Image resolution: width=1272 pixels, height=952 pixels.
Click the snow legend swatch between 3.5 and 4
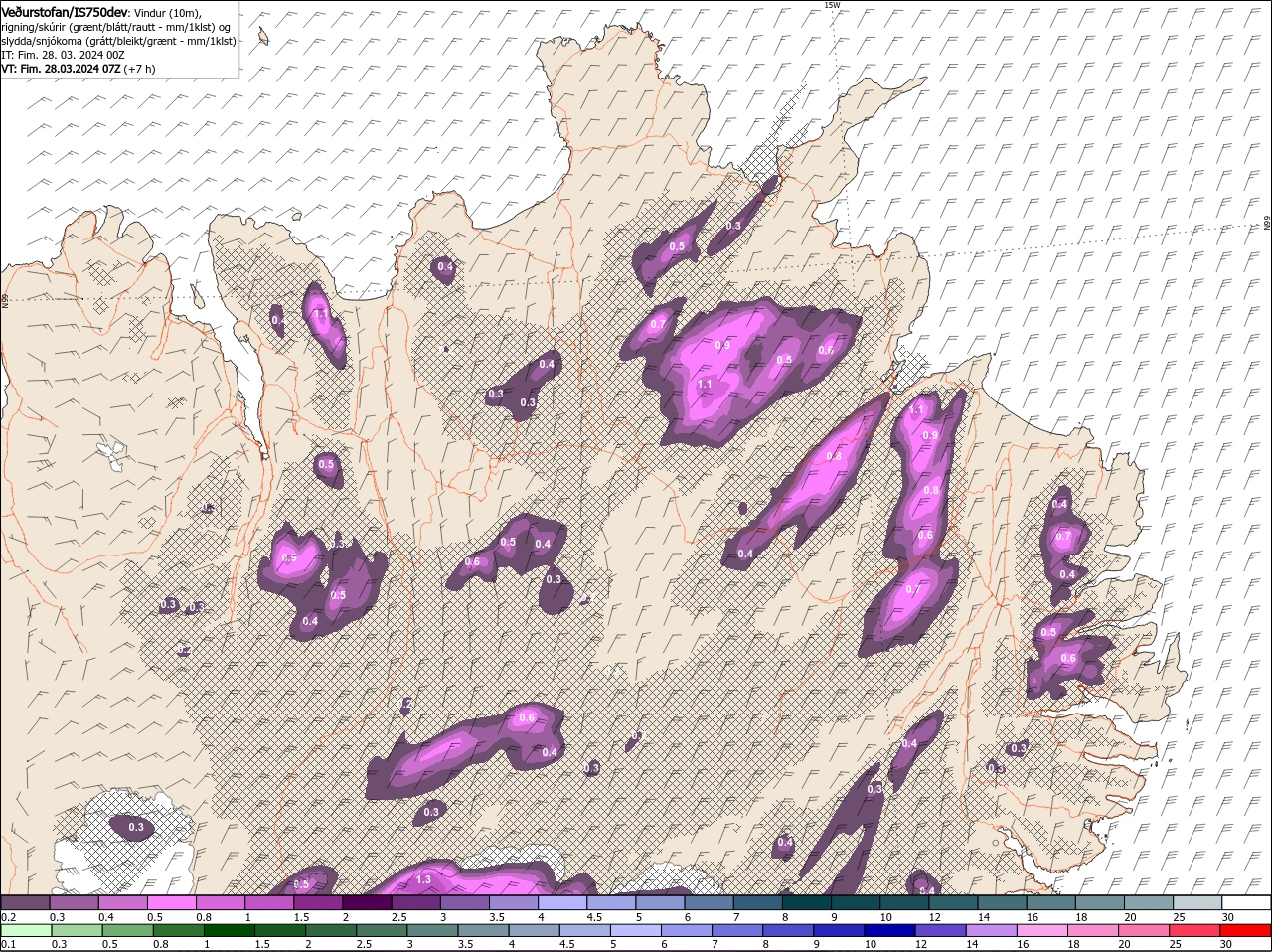[x=515, y=903]
